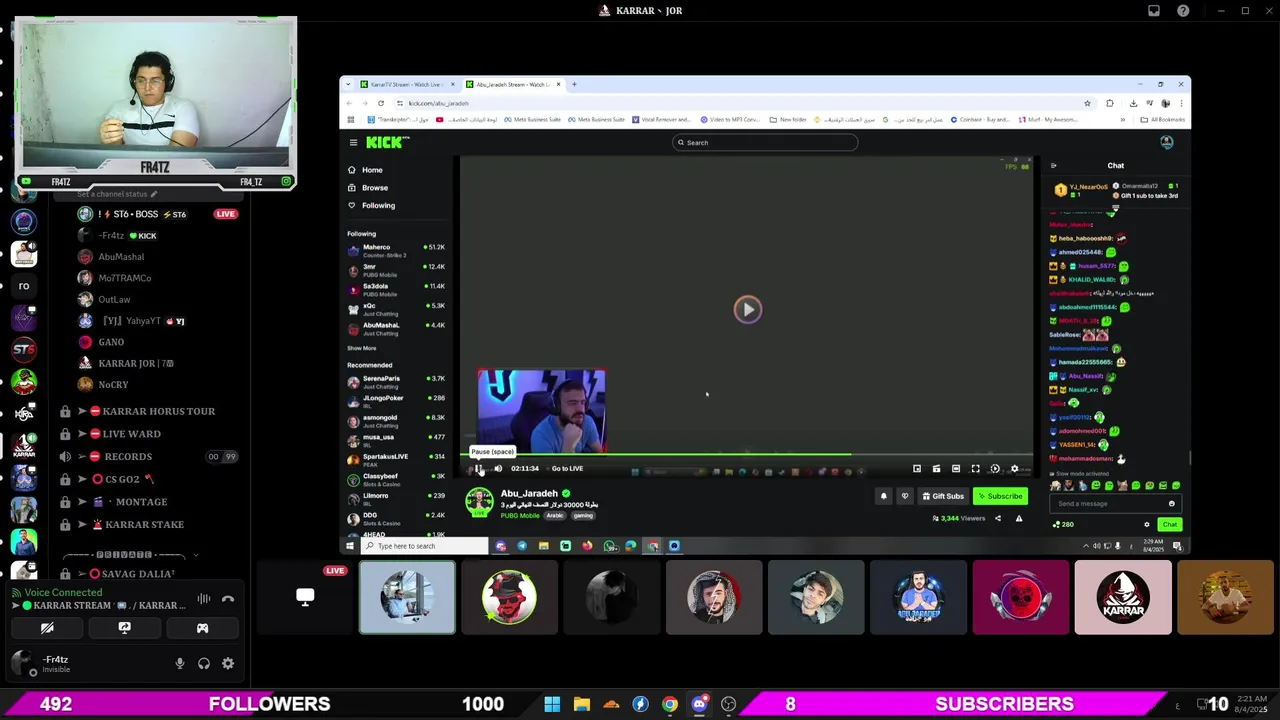The image size is (1280, 720).
Task: Open Discord user settings gear
Action: coord(228,663)
